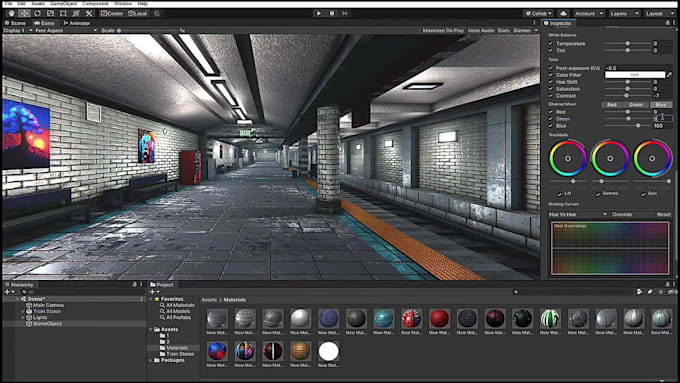Open the Layers dropdown
This screenshot has width=680, height=383.
pos(624,13)
